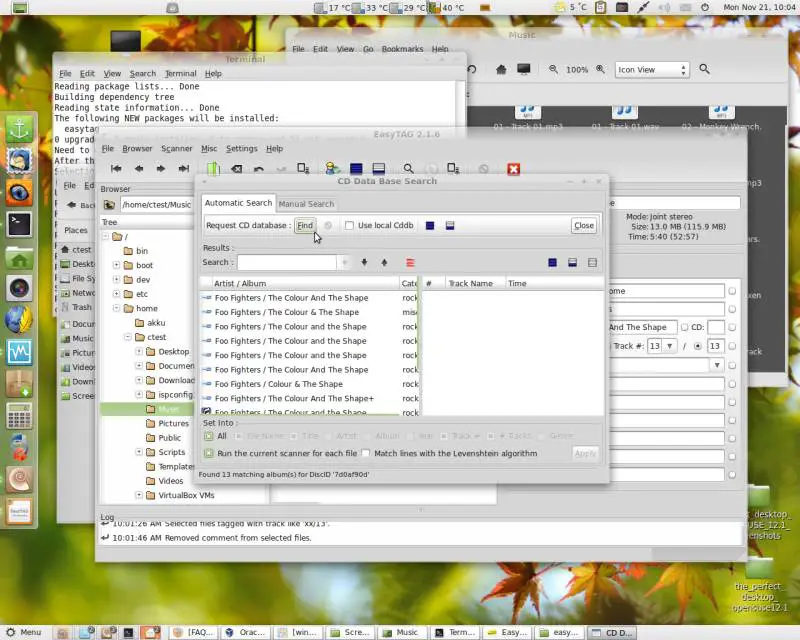800x640 pixels.
Task: Collapse the home folder in tree
Action: [x=116, y=308]
